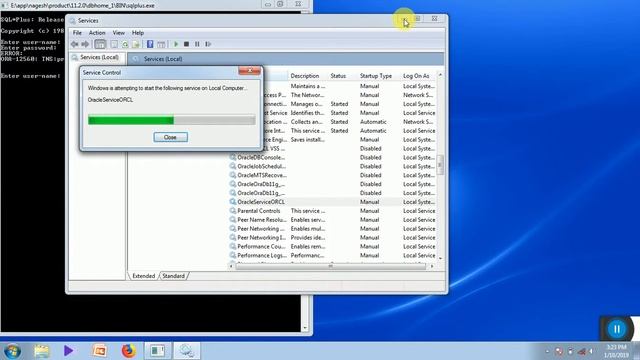Click the "Provides ide..." description cell
Viewport: 640px width, 360px height.
pyautogui.click(x=308, y=238)
